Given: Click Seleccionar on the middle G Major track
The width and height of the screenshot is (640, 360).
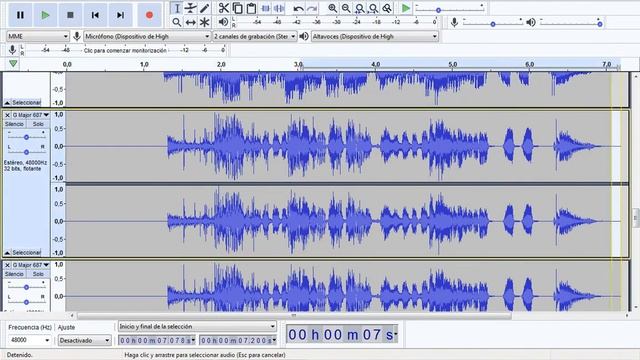Looking at the screenshot, I should coord(27,253).
